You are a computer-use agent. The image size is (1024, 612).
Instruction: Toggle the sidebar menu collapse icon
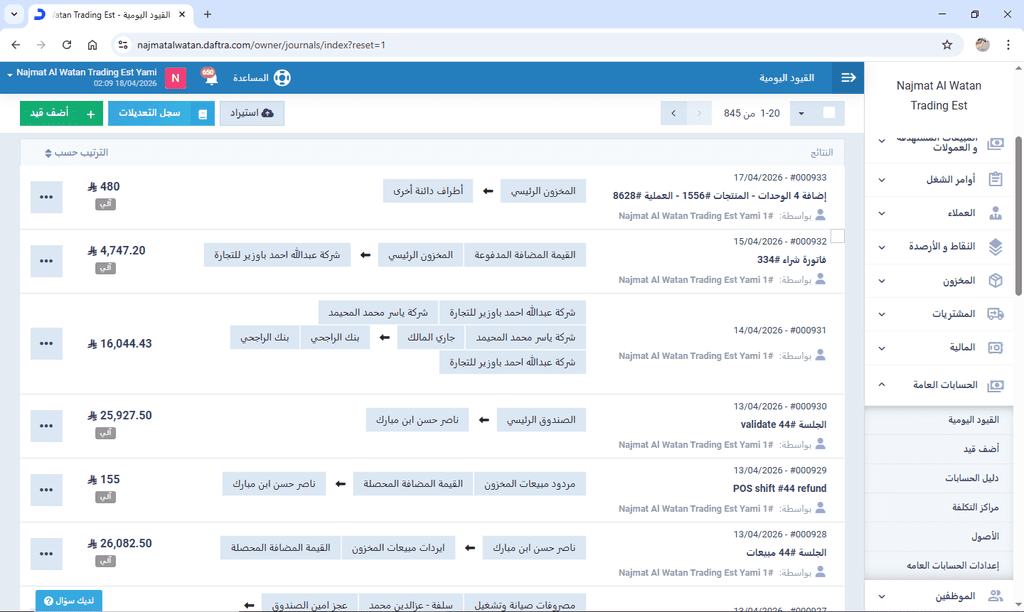pos(848,78)
